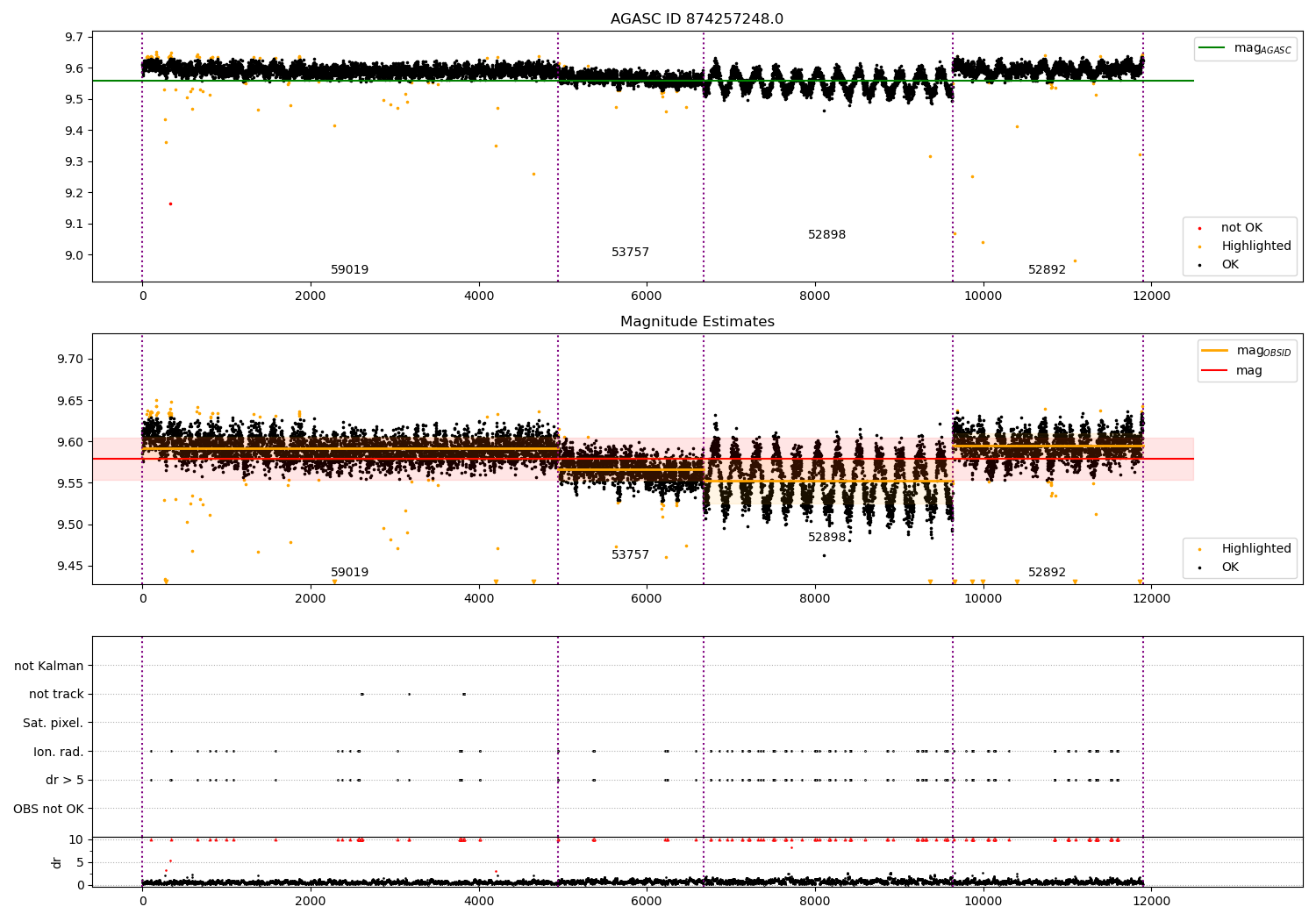Click the 5 tick on the dr axis

tap(80, 862)
